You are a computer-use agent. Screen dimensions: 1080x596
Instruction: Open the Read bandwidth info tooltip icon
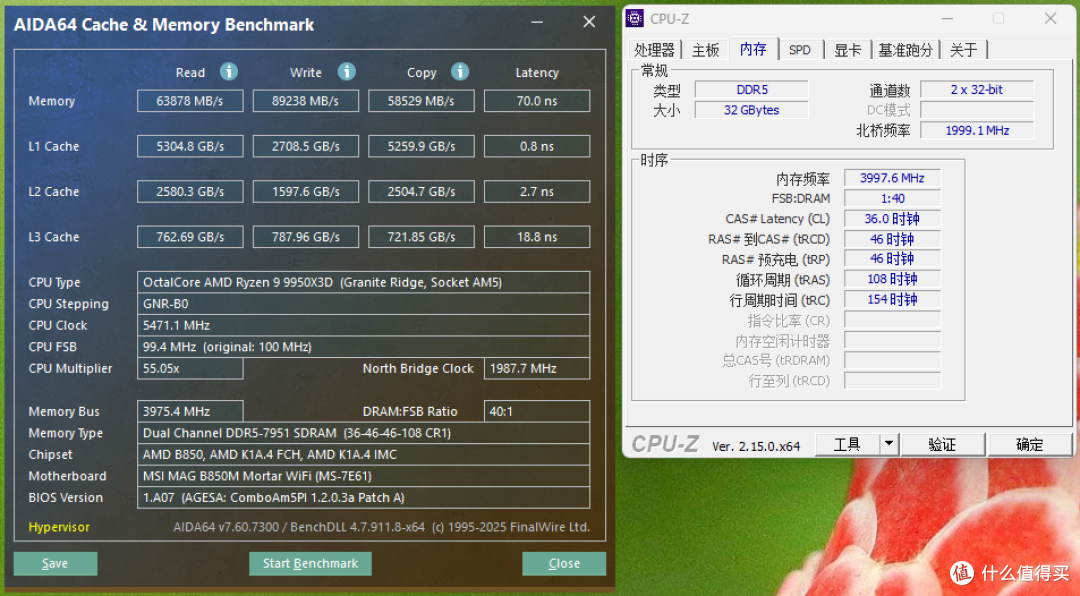coord(228,72)
